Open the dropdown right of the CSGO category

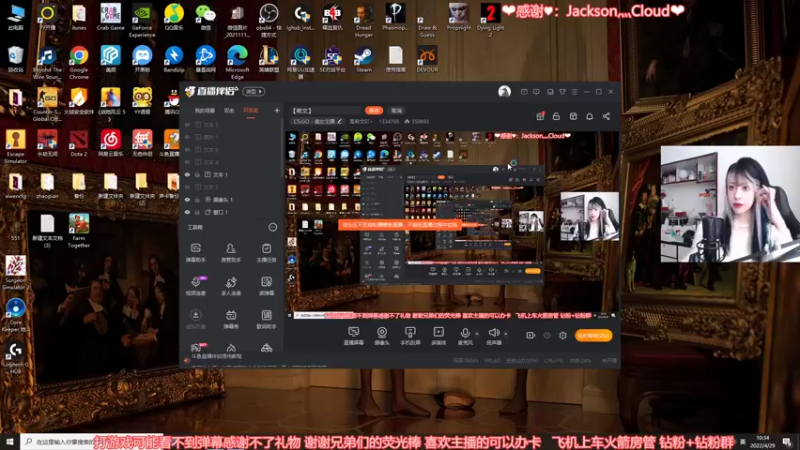click(360, 121)
